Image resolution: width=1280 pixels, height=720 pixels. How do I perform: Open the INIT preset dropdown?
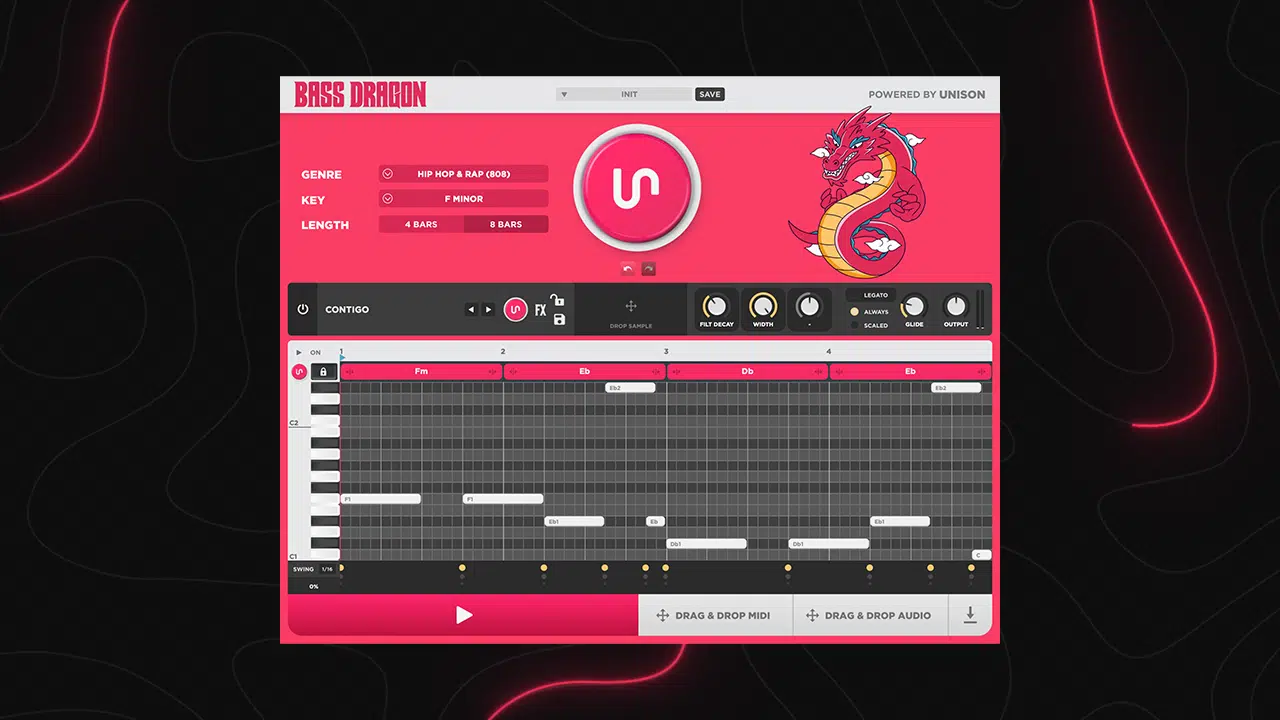click(624, 94)
